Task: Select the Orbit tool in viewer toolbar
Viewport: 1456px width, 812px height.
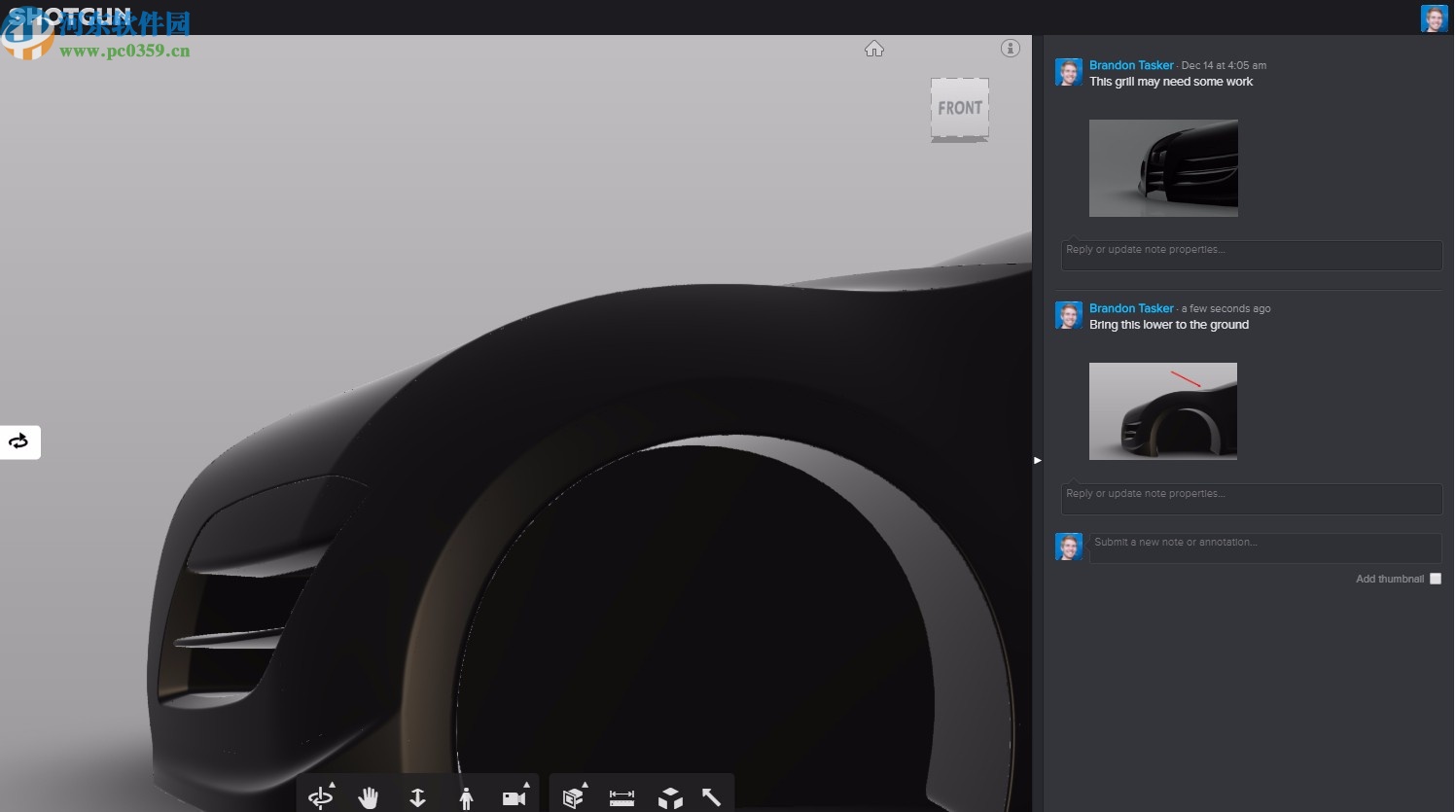Action: click(x=319, y=798)
